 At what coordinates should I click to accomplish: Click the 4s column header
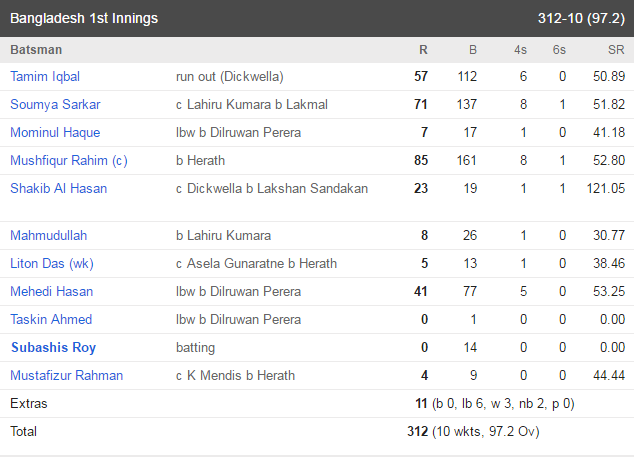[520, 50]
